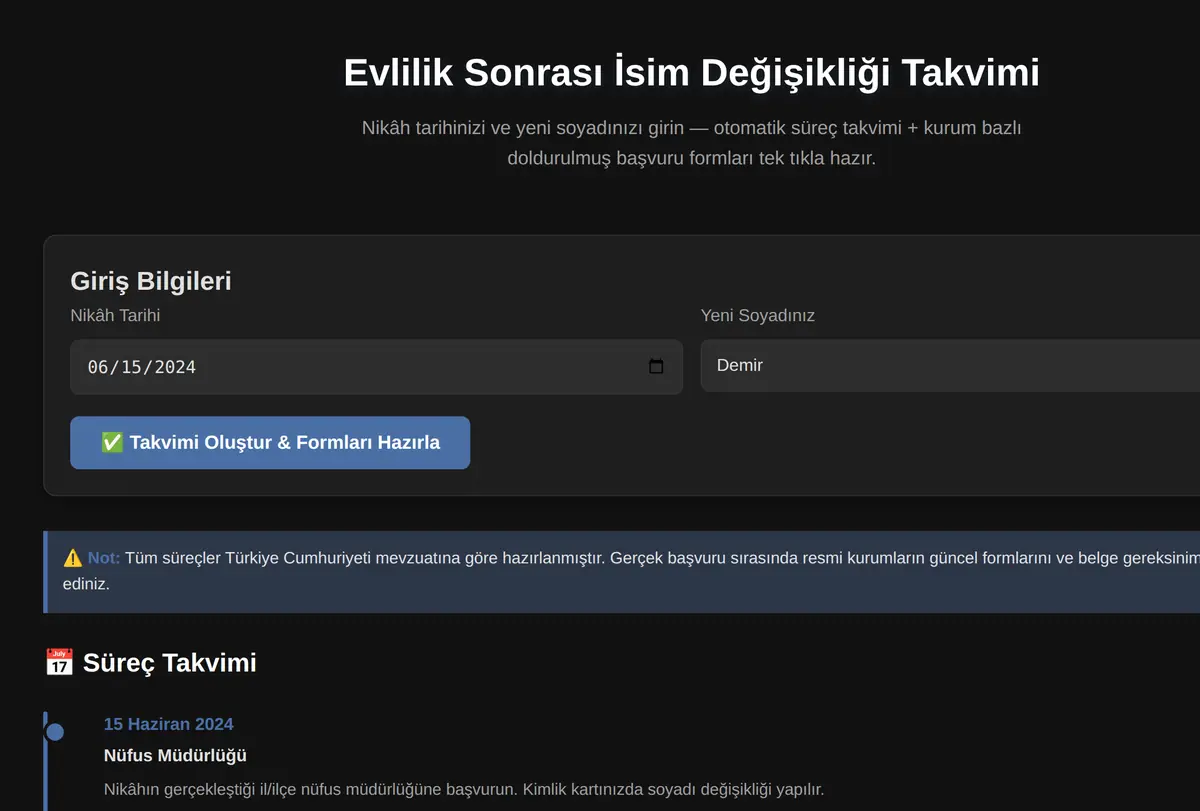Click the warning icon in the Not banner
This screenshot has height=811, width=1200.
pos(73,558)
